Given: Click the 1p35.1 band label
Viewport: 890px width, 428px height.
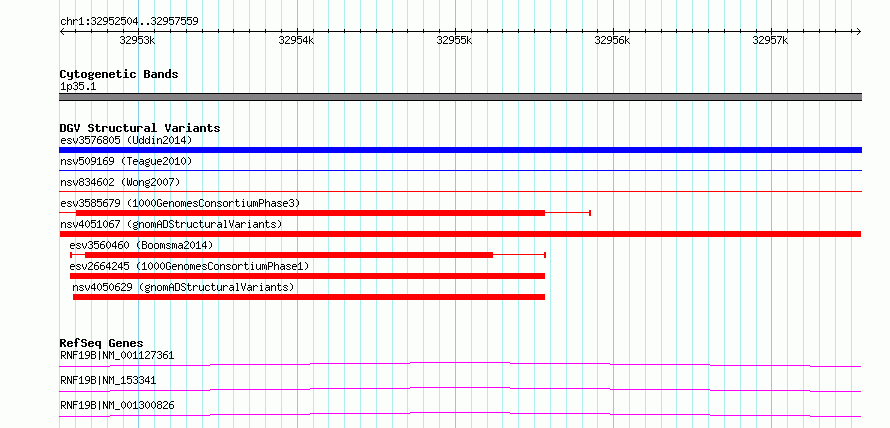Looking at the screenshot, I should click(78, 86).
